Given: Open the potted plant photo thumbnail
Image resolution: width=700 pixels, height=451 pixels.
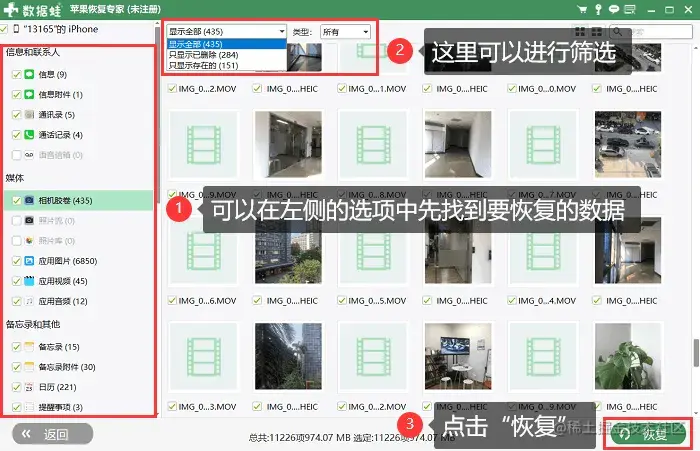Looking at the screenshot, I should click(x=628, y=356).
